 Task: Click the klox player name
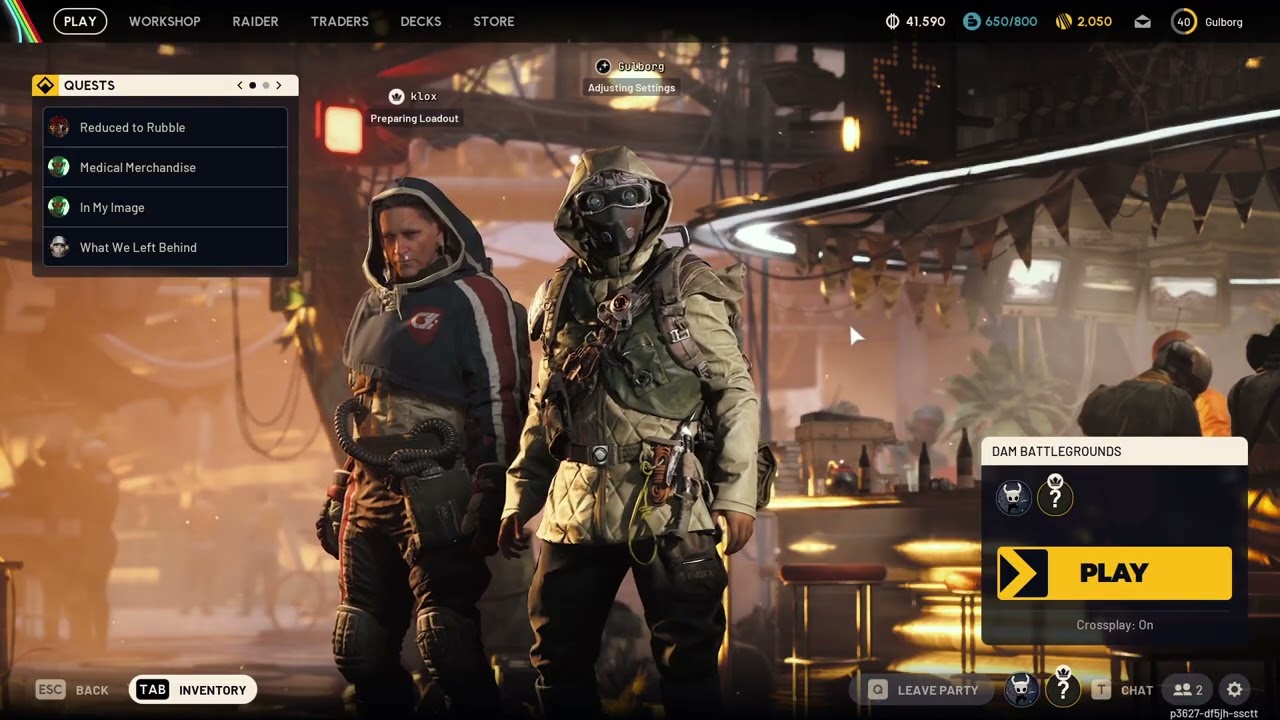tap(424, 96)
